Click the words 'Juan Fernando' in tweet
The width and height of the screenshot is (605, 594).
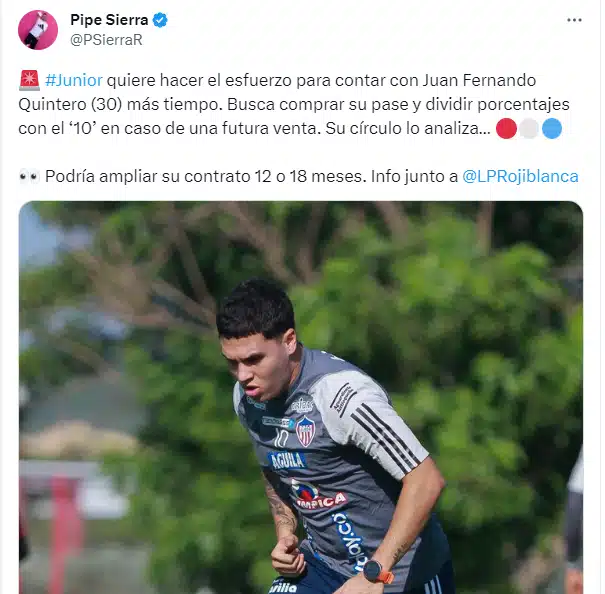coord(479,80)
